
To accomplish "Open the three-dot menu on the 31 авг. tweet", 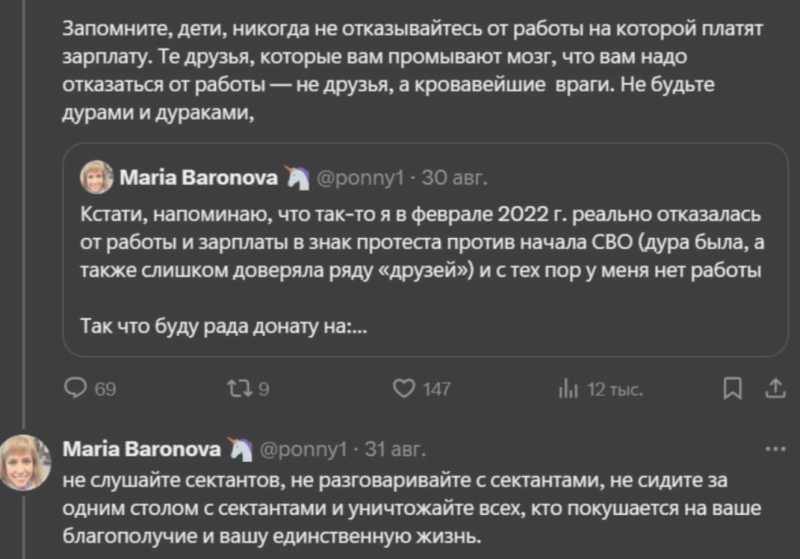I will coord(775,449).
